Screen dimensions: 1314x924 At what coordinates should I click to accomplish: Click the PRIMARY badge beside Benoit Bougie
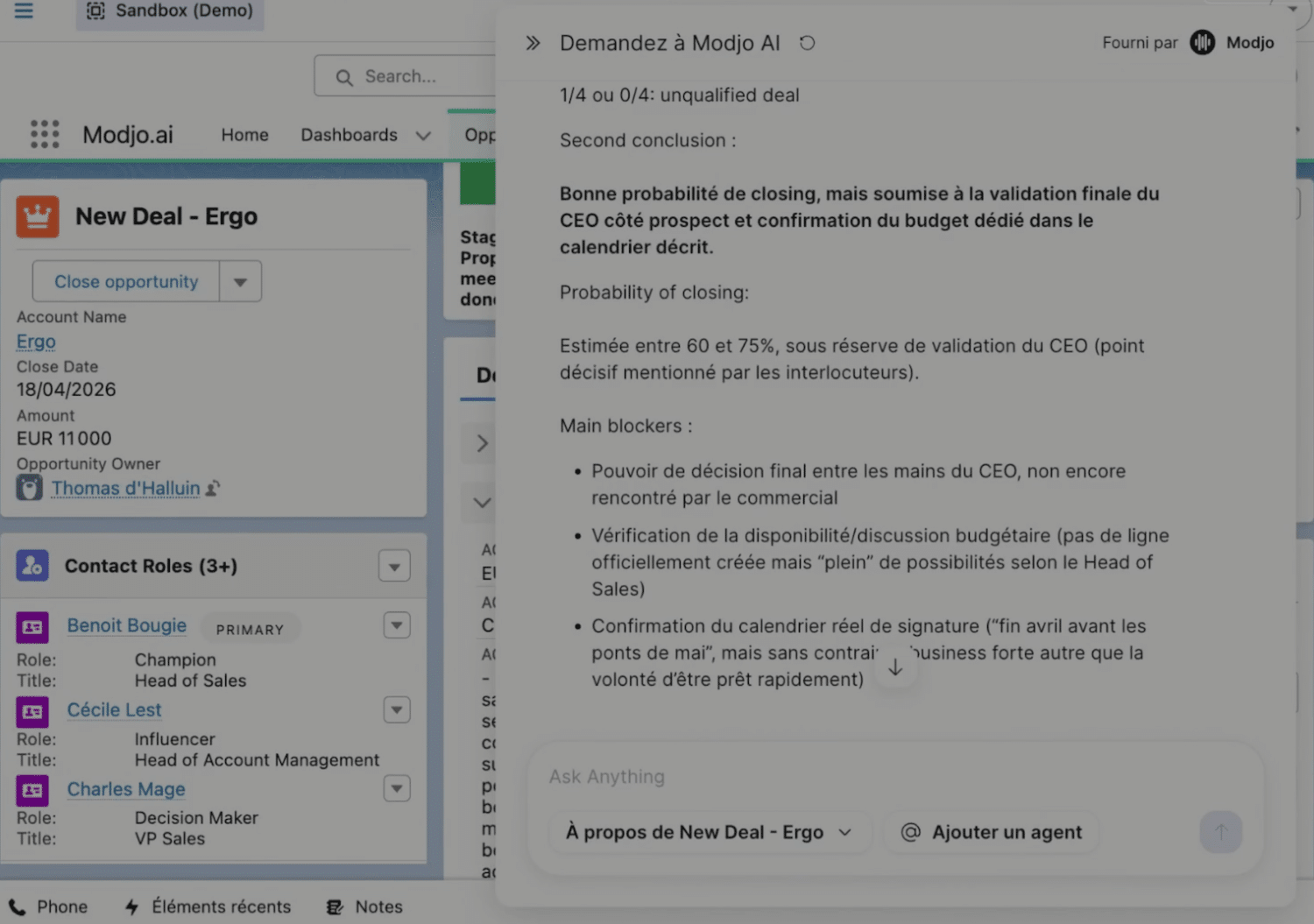pos(250,629)
